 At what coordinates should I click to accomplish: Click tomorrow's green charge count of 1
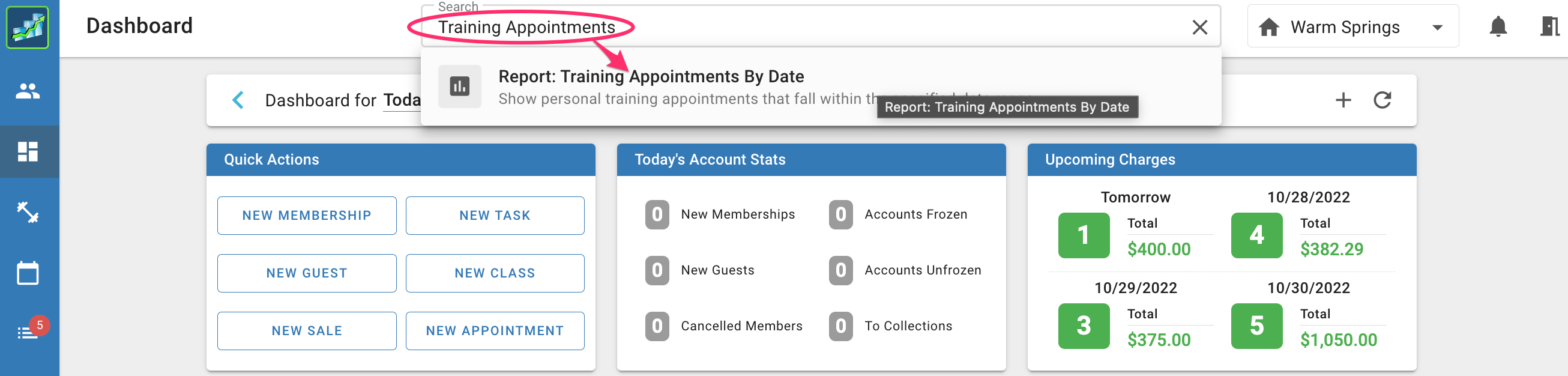coord(1084,236)
